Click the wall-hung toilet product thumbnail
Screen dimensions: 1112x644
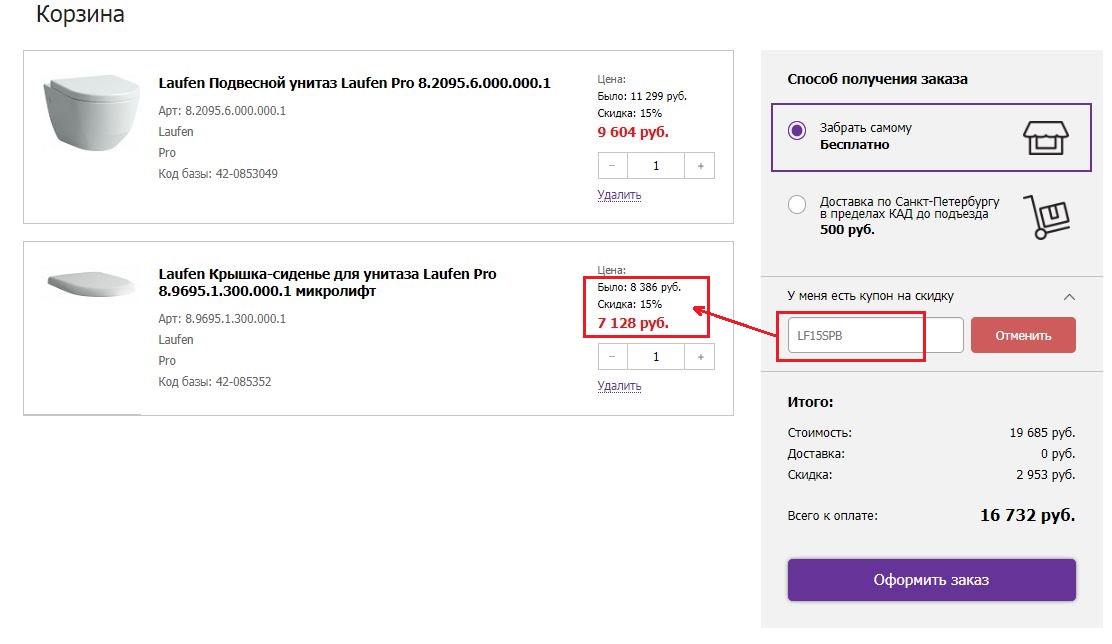pos(91,112)
